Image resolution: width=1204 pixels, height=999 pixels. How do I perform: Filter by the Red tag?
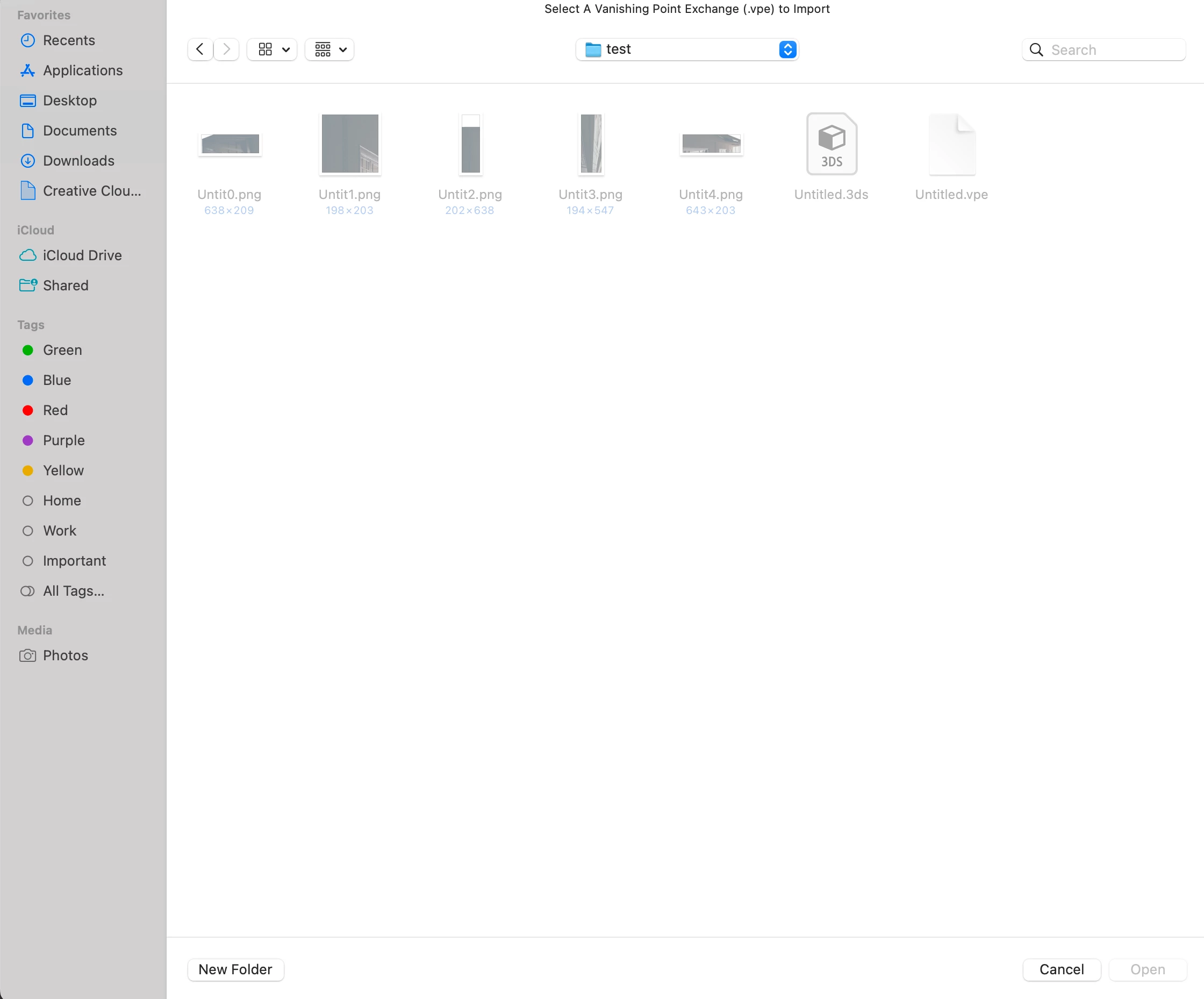click(x=55, y=410)
